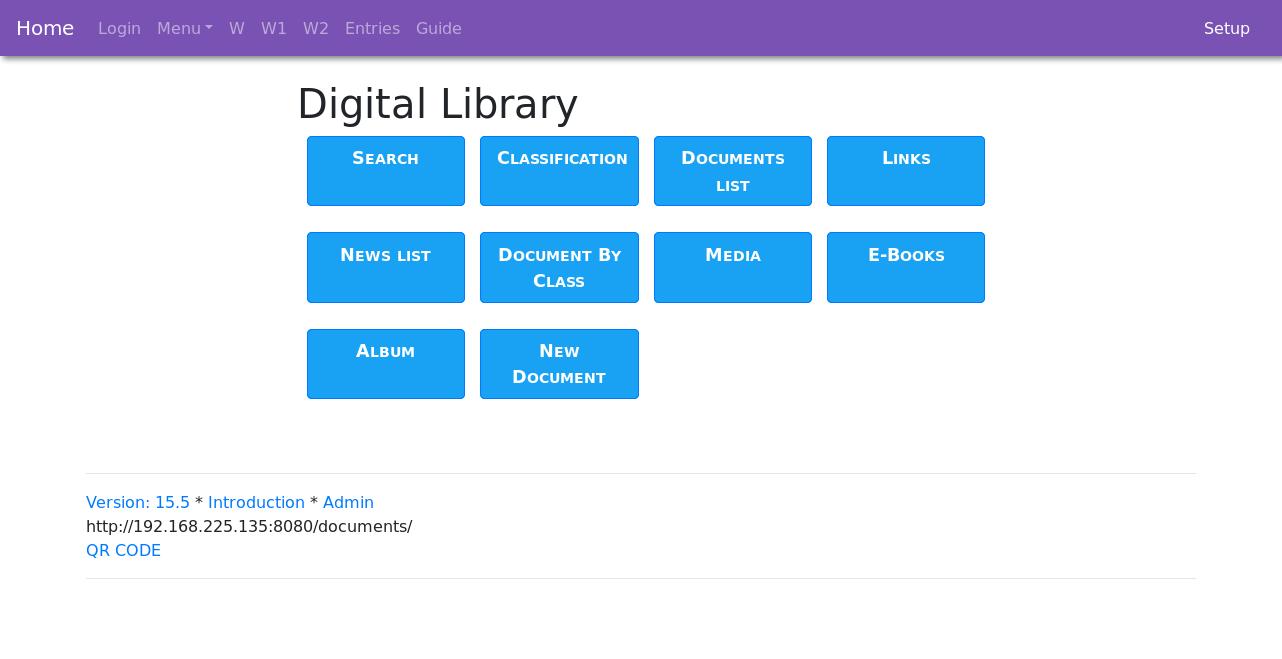Image resolution: width=1282 pixels, height=659 pixels.
Task: Open the Classification section
Action: tap(559, 171)
